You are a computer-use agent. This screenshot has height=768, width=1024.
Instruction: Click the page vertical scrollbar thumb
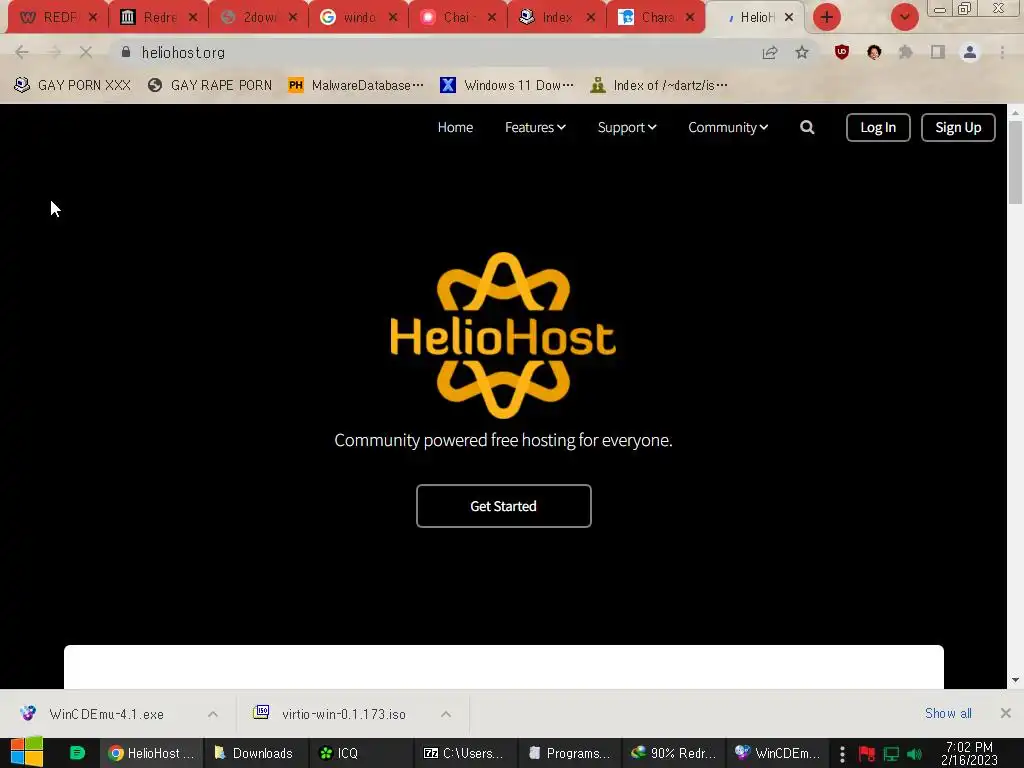pos(1015,163)
